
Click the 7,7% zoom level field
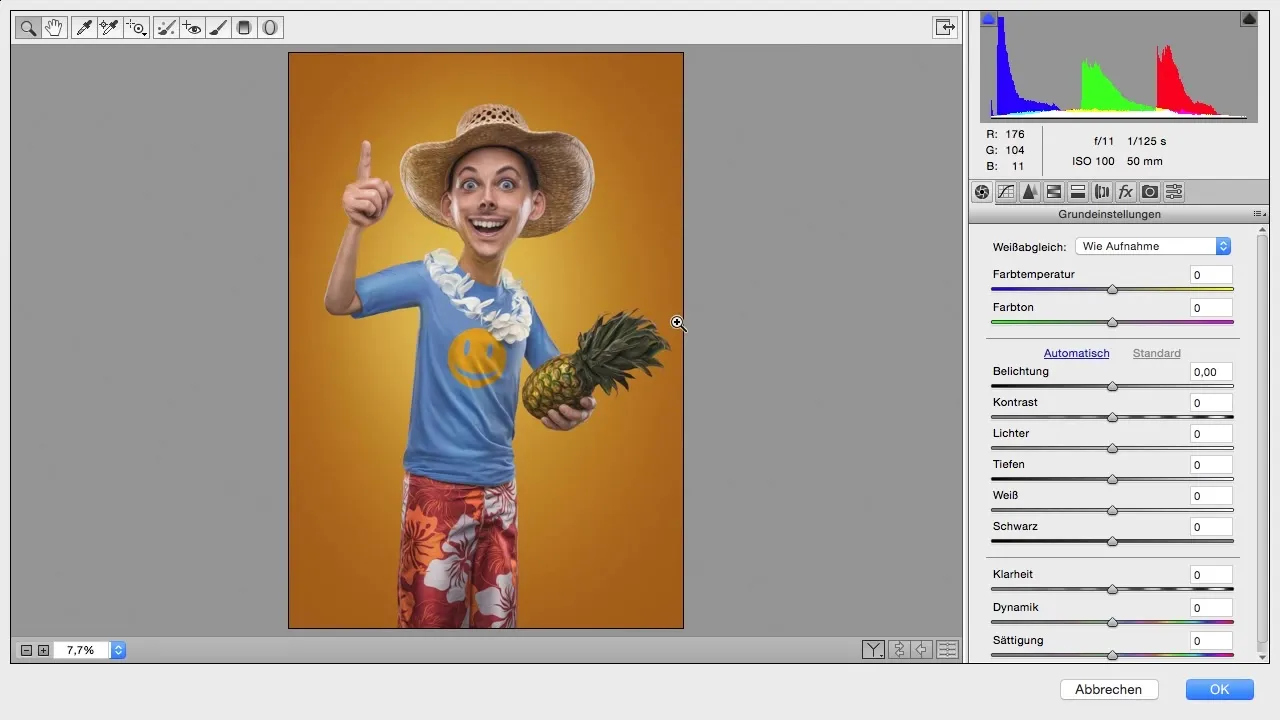[82, 650]
